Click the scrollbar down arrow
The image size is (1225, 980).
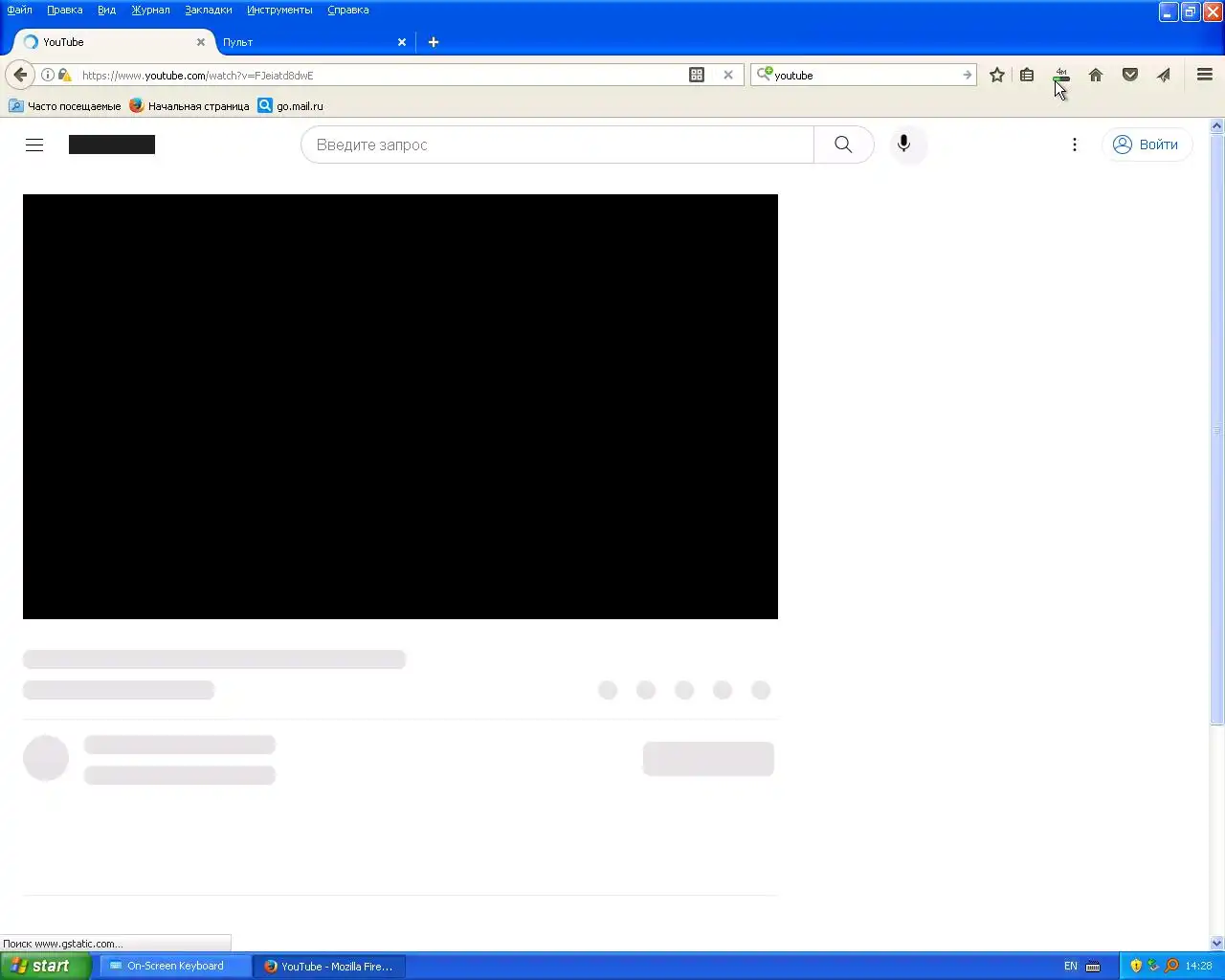1217,944
